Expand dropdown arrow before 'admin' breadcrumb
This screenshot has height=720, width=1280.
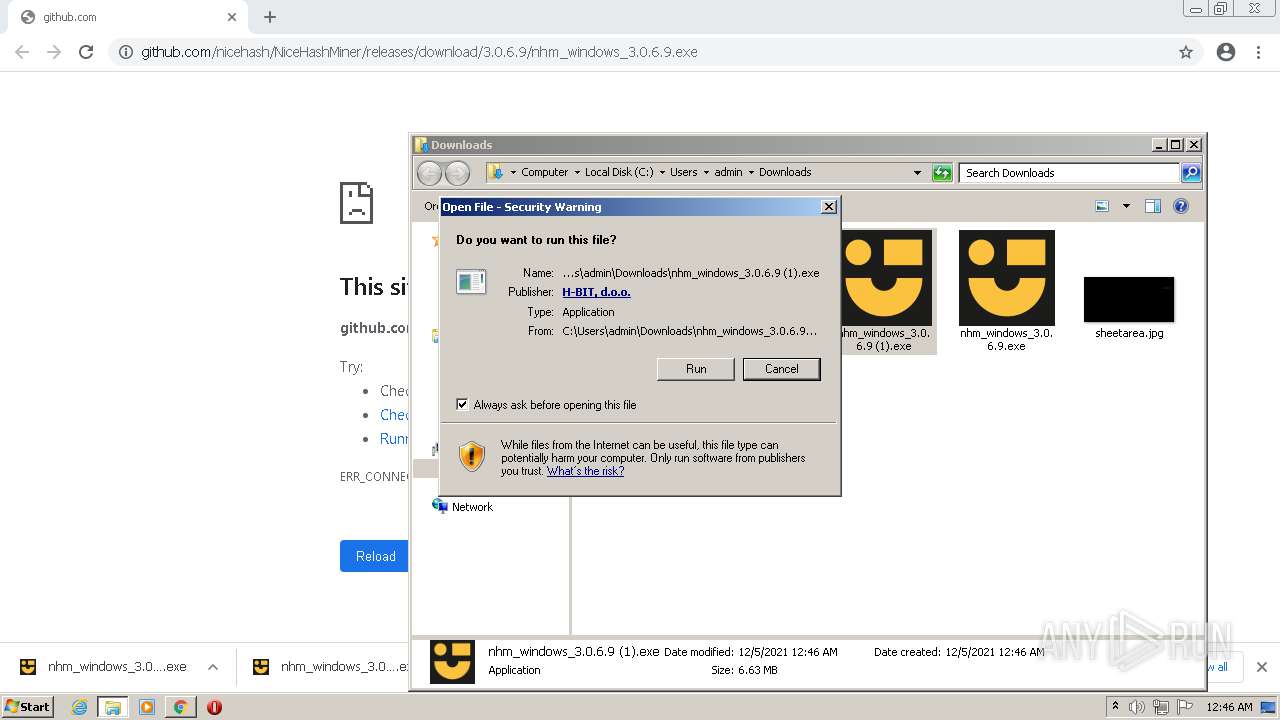(x=705, y=173)
